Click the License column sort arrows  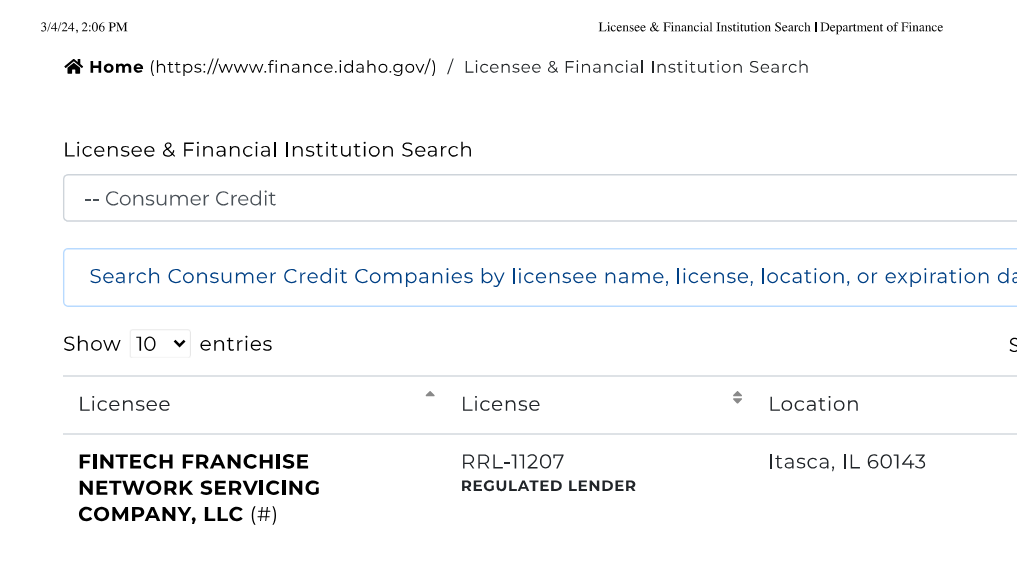click(737, 398)
